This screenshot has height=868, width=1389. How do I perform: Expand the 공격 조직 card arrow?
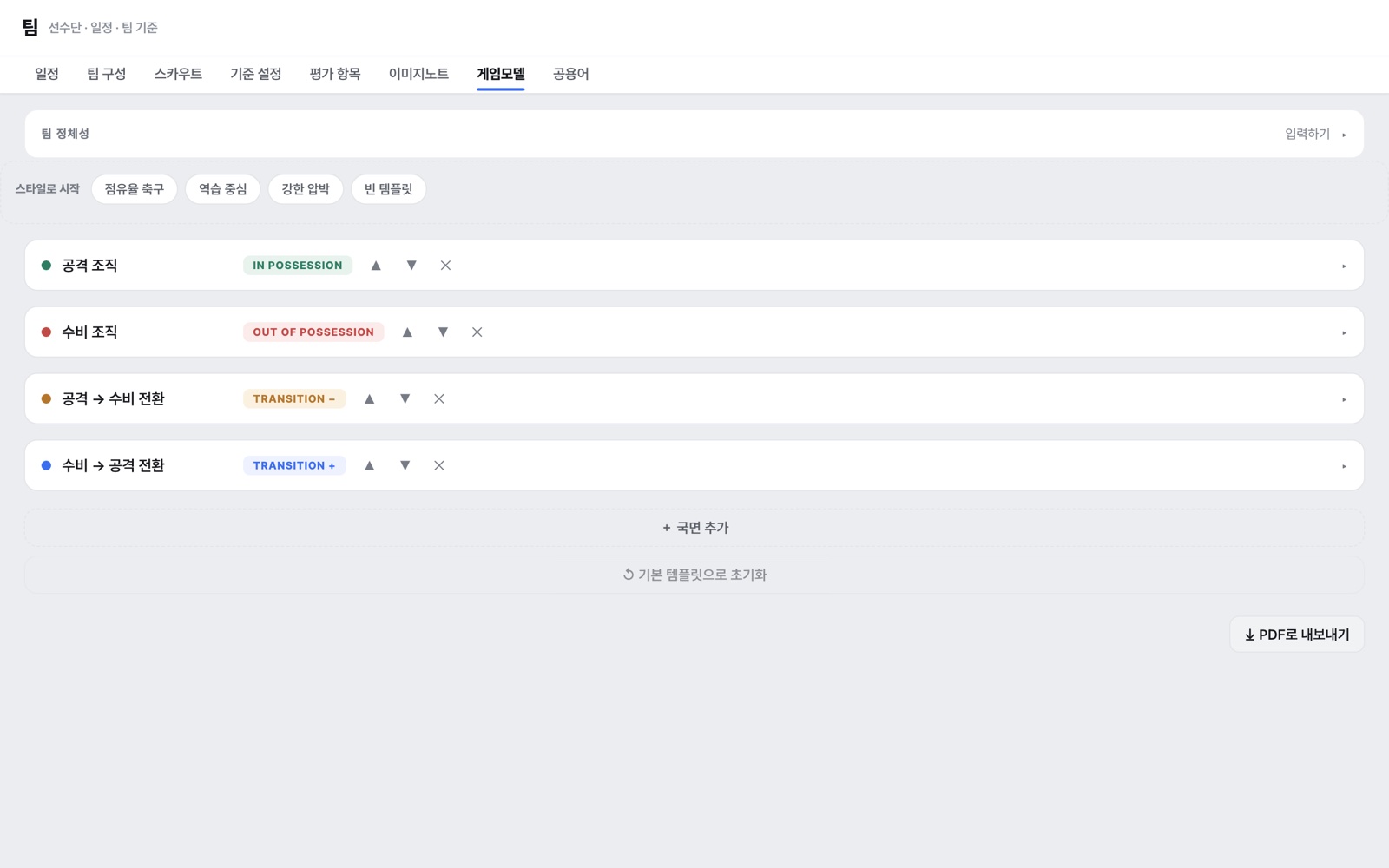1344,266
